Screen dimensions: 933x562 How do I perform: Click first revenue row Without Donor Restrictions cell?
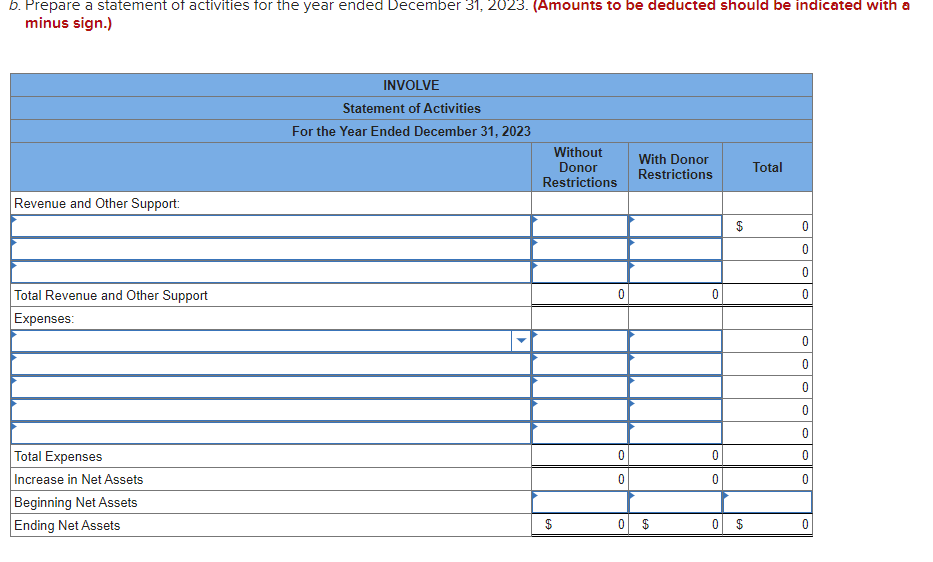580,226
